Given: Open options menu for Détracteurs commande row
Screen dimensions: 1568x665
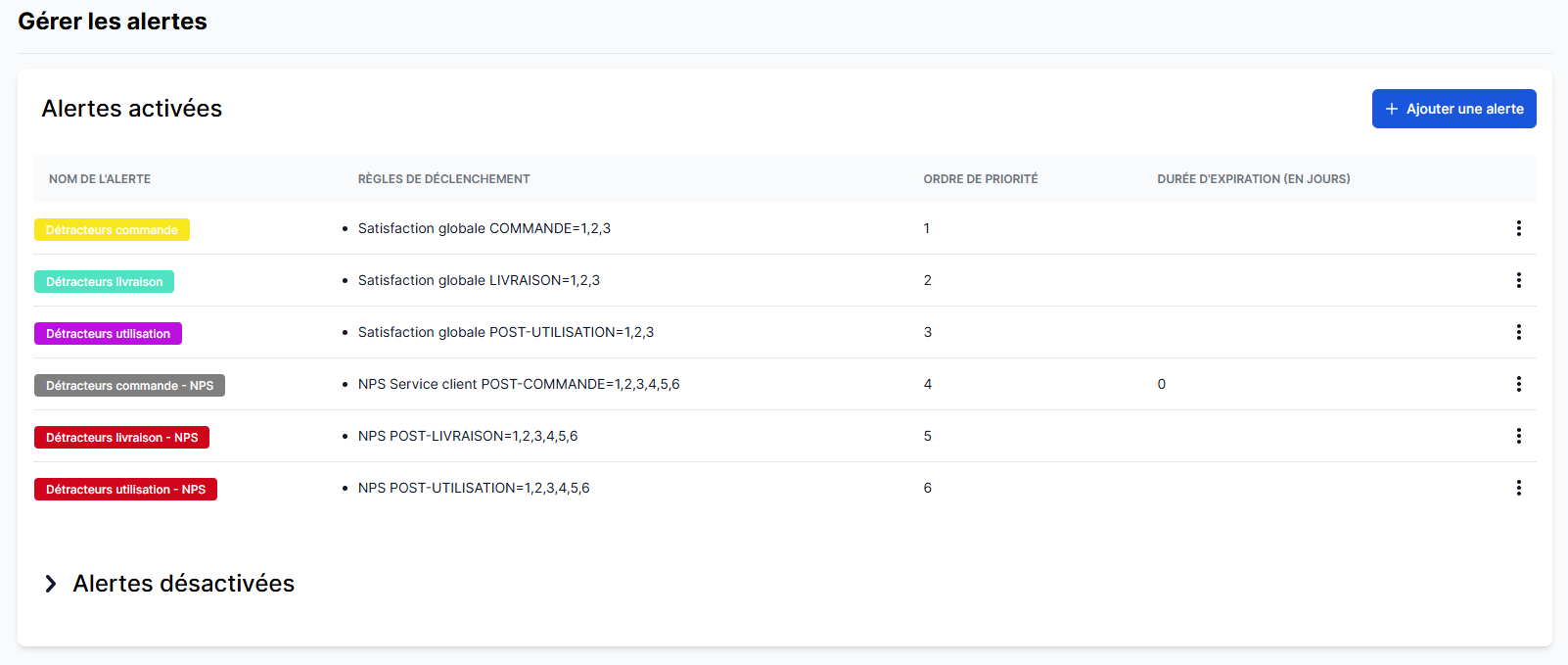Looking at the screenshot, I should point(1518,228).
